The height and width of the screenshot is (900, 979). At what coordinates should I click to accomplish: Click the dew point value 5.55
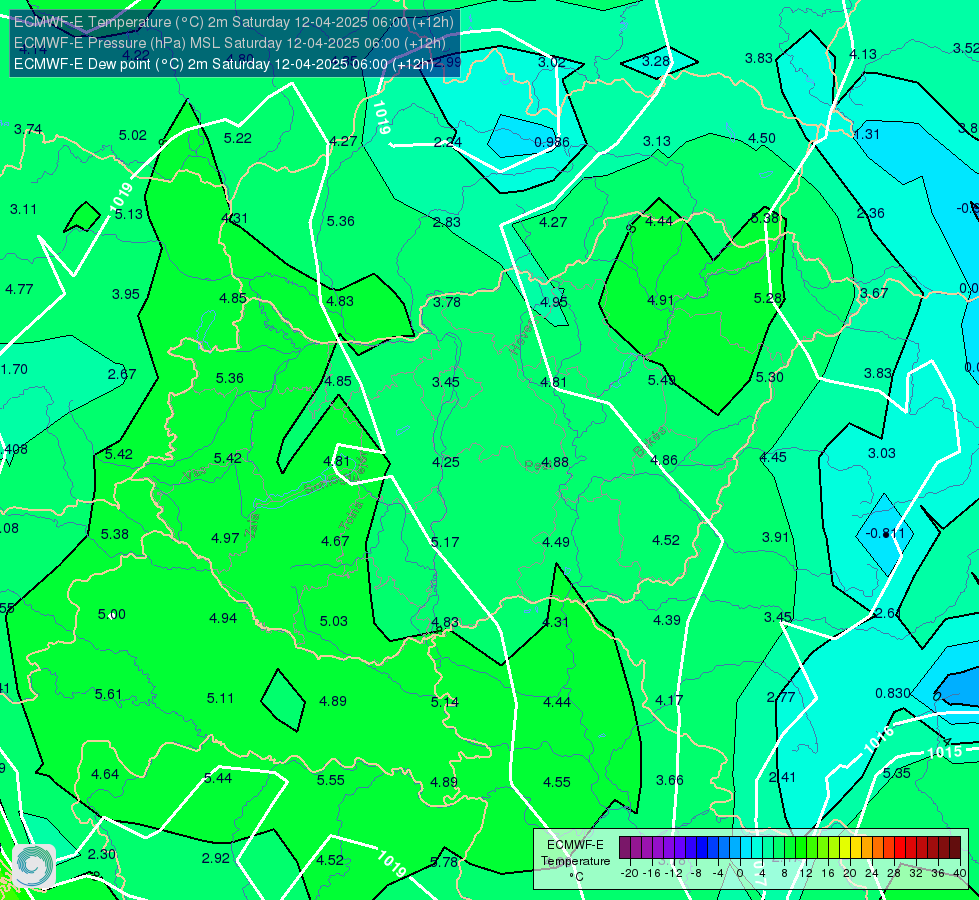tap(330, 780)
